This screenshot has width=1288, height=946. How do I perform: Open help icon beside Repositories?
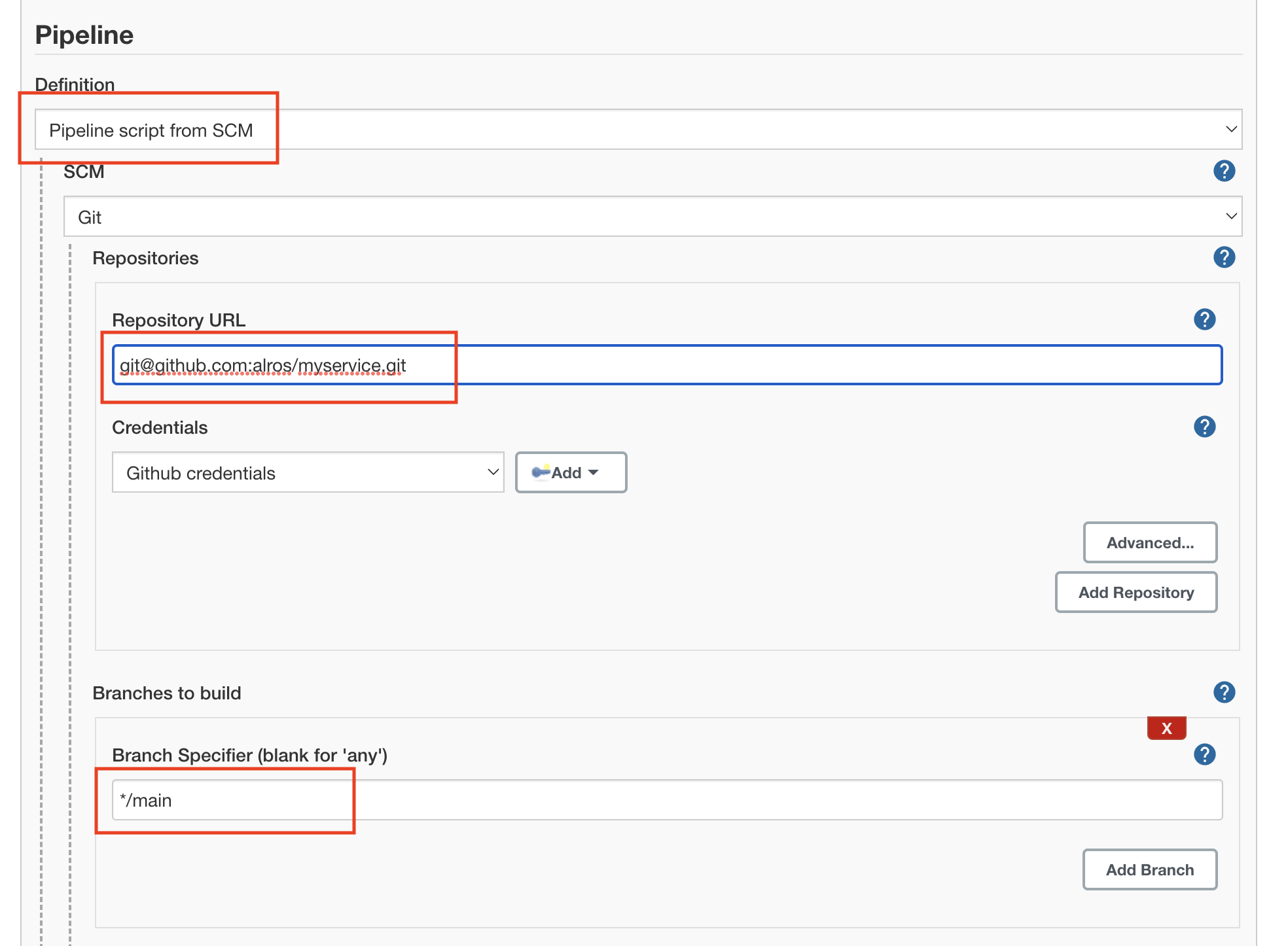(1224, 257)
